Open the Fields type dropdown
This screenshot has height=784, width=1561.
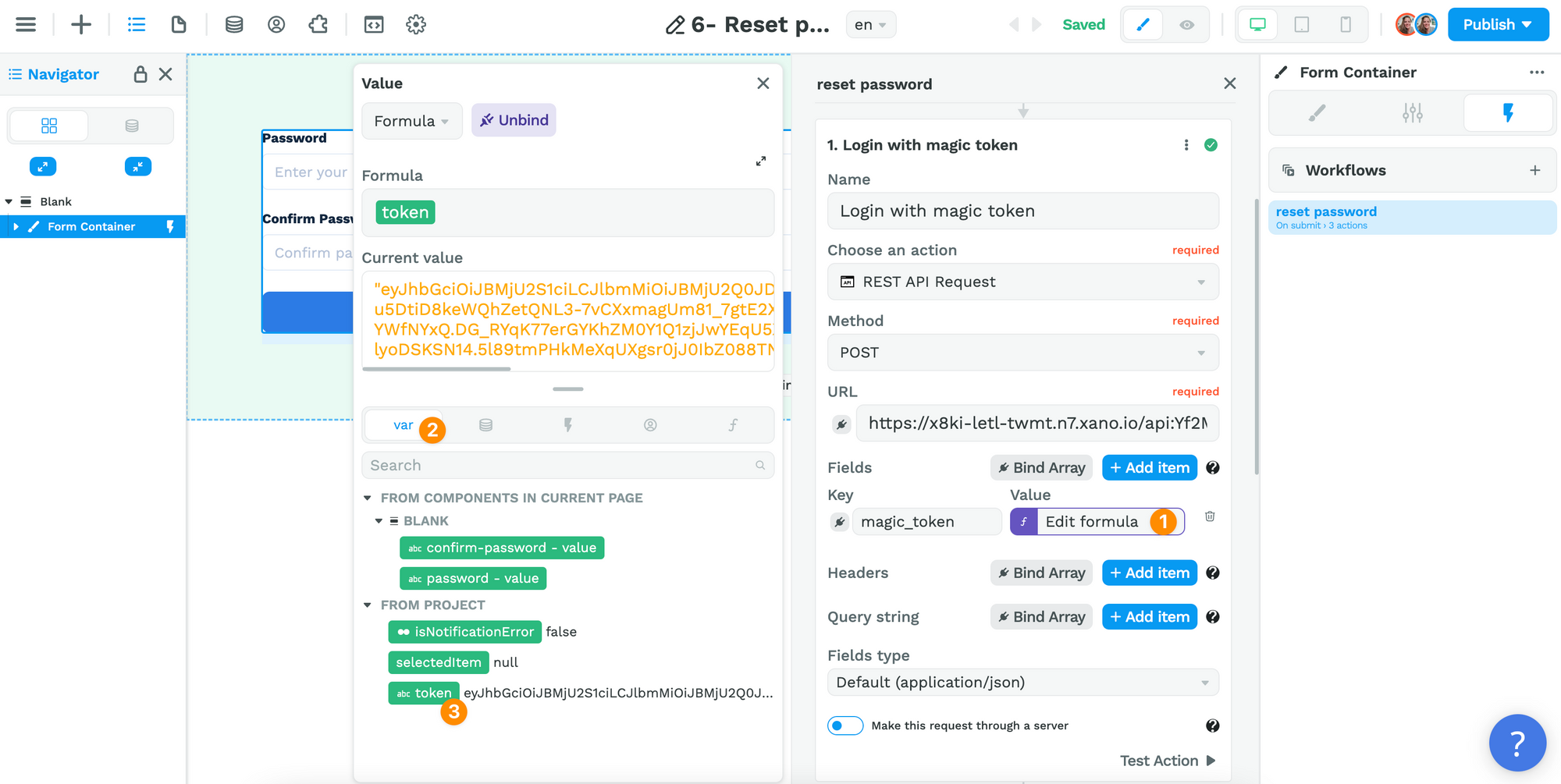(x=1022, y=683)
